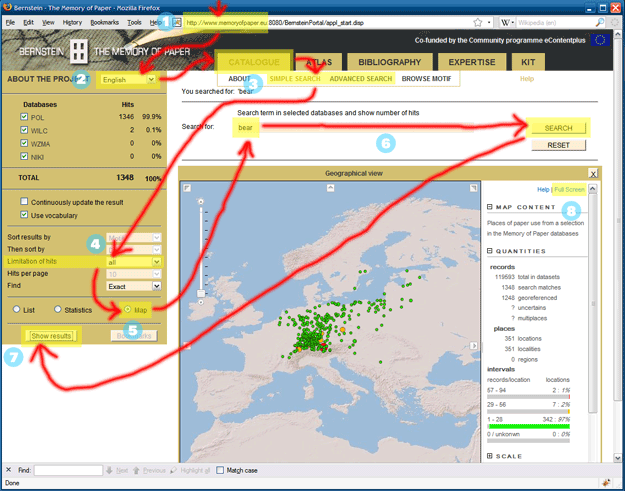Click the Find Previous arrow
The width and height of the screenshot is (625, 491).
tap(136, 470)
